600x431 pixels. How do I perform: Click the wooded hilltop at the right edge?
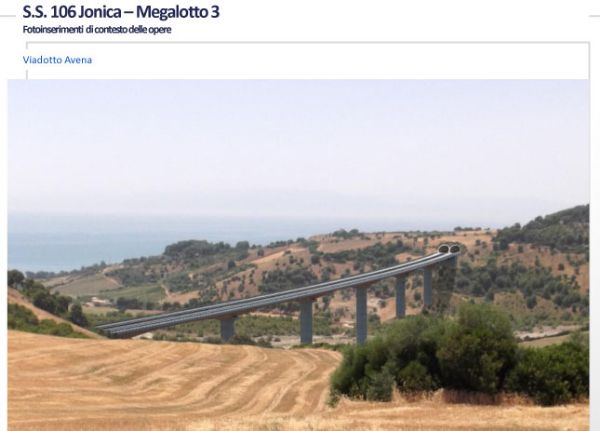coord(551,228)
